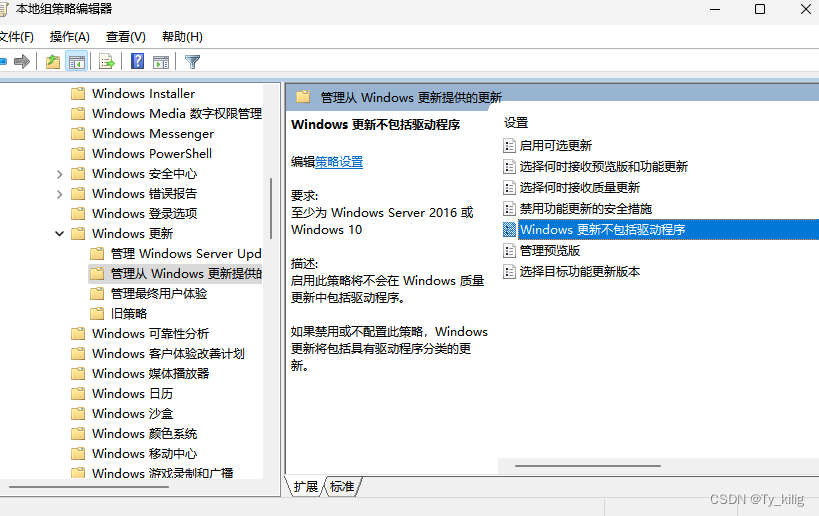Select Windows 沙盒 folder

(x=132, y=414)
